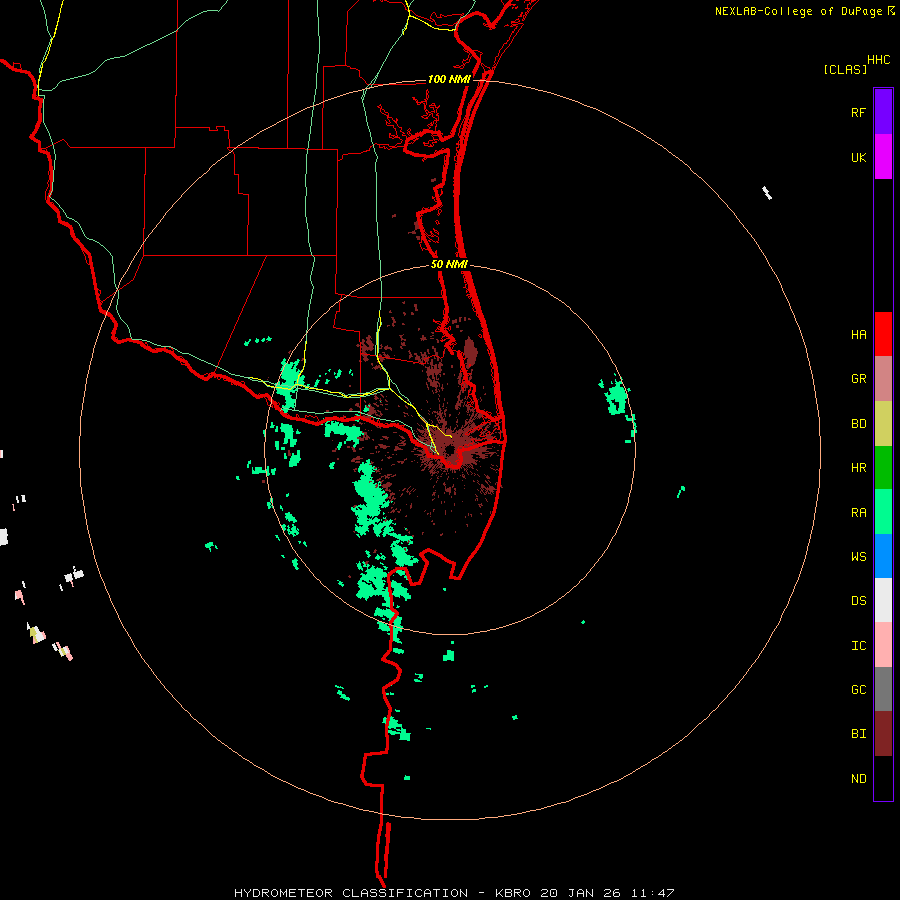900x900 pixels.
Task: Click the DS white legend swatch
Action: (x=883, y=600)
